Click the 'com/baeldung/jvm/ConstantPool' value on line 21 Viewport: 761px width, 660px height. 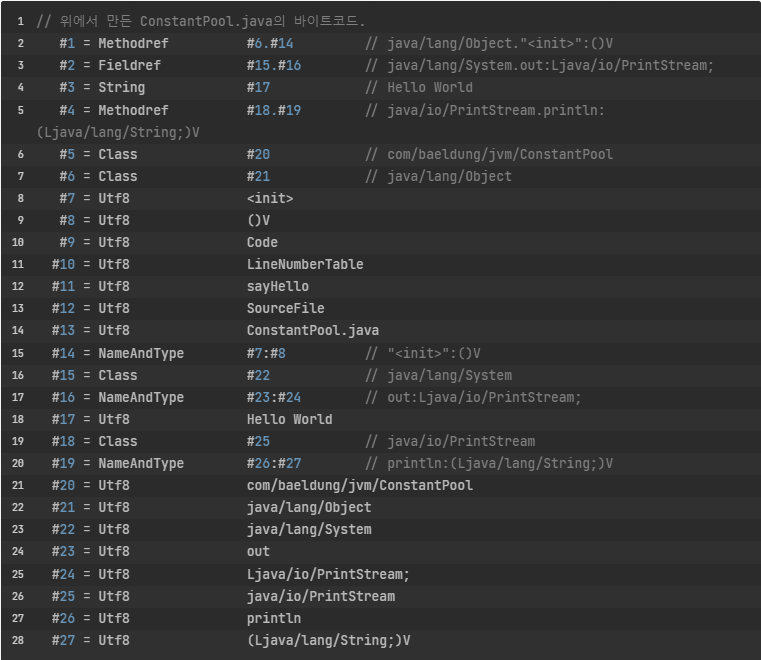360,485
